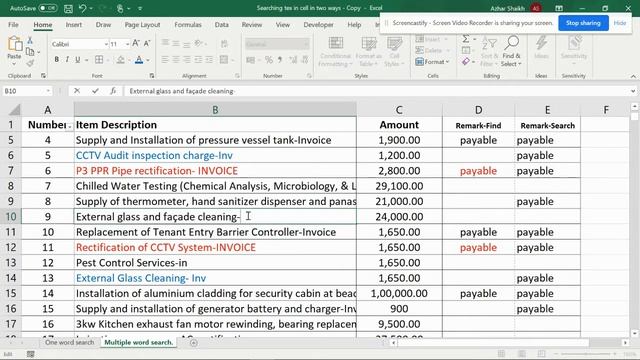
Task: Click the Wrap Text icon
Action: point(224,44)
